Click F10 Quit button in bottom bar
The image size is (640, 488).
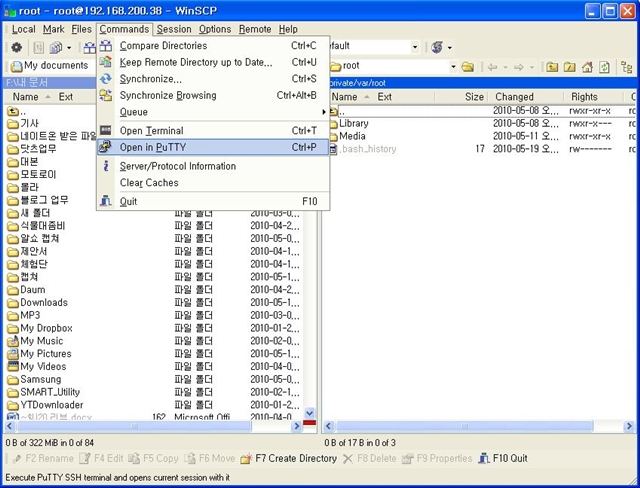click(503, 459)
